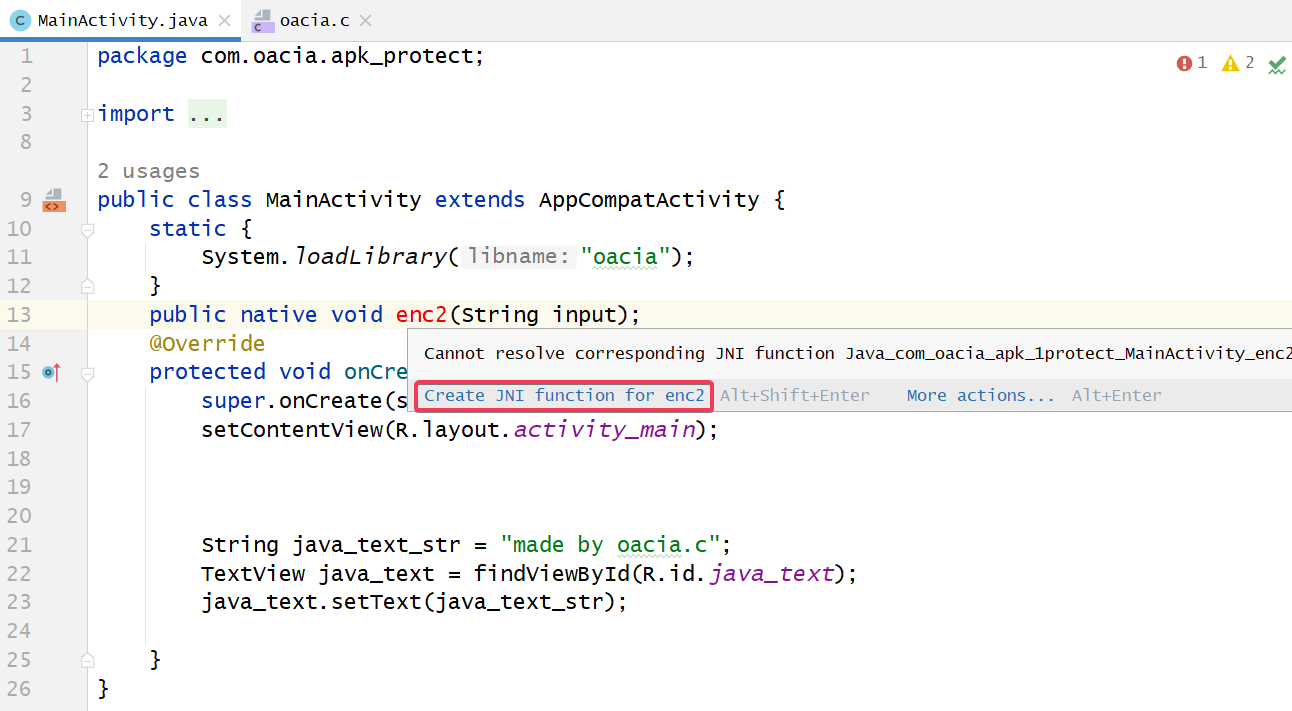Click the related C++ file gutter icon on line 9
Screen dimensions: 1292x711
pos(53,200)
